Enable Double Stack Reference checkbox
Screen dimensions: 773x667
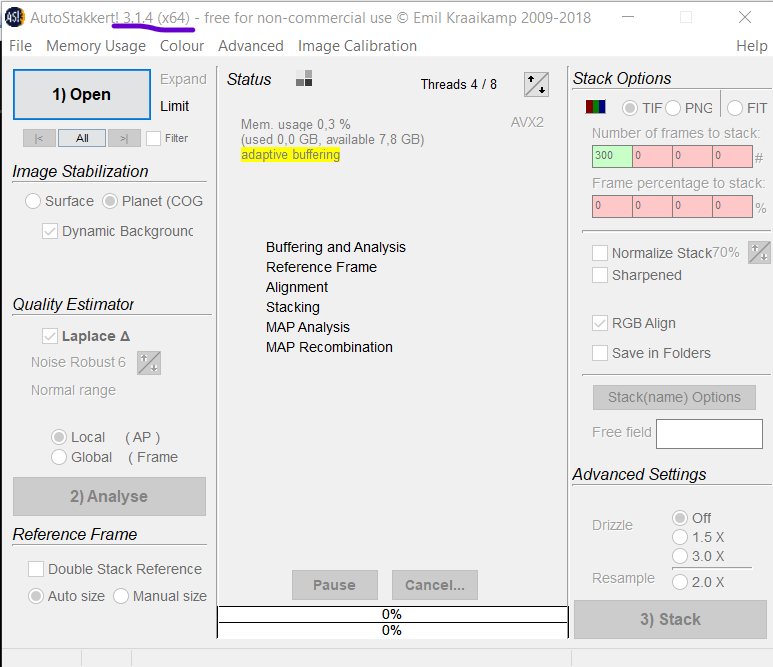[36, 569]
